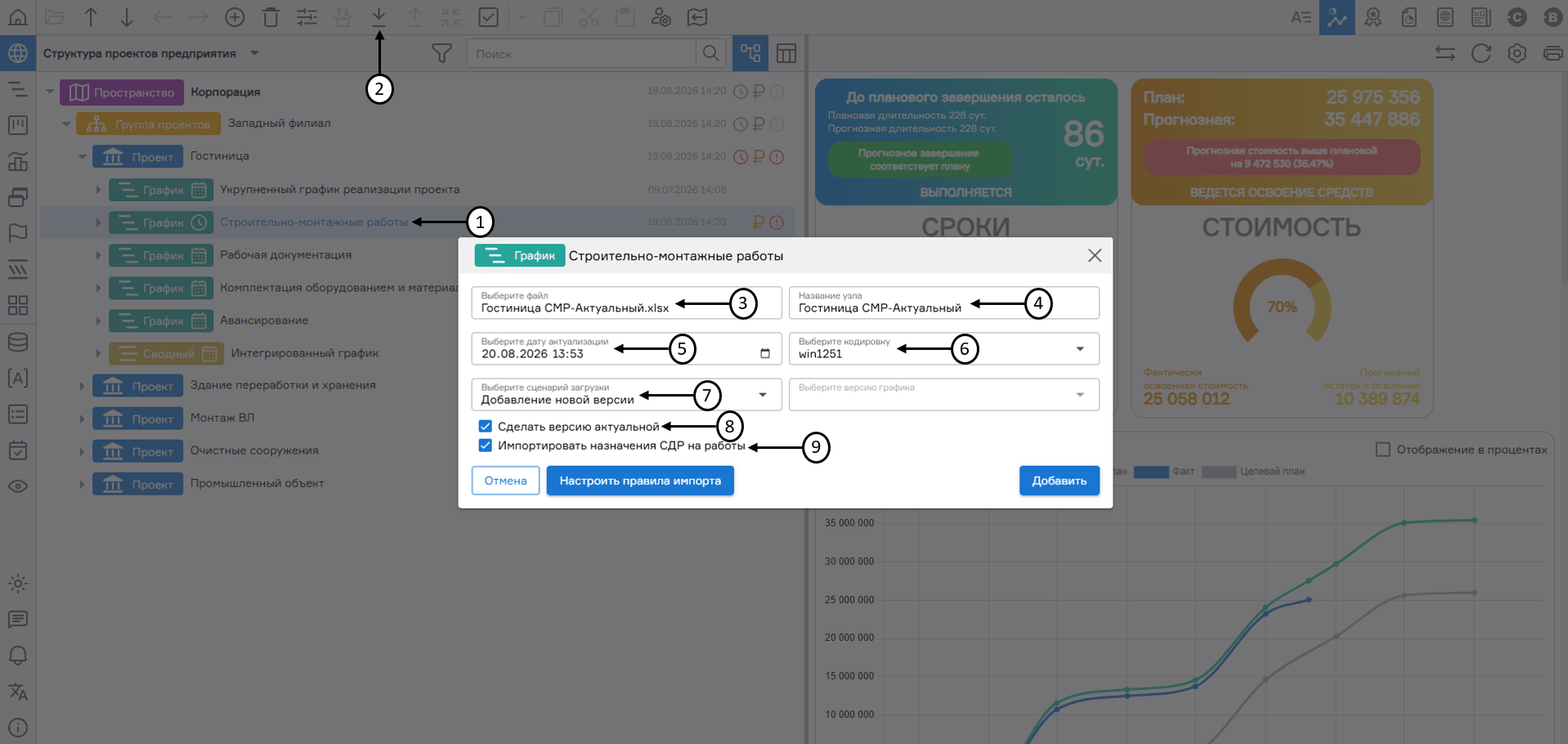
Task: Expand the 'Очистные сооружения' project node
Action: (x=82, y=451)
